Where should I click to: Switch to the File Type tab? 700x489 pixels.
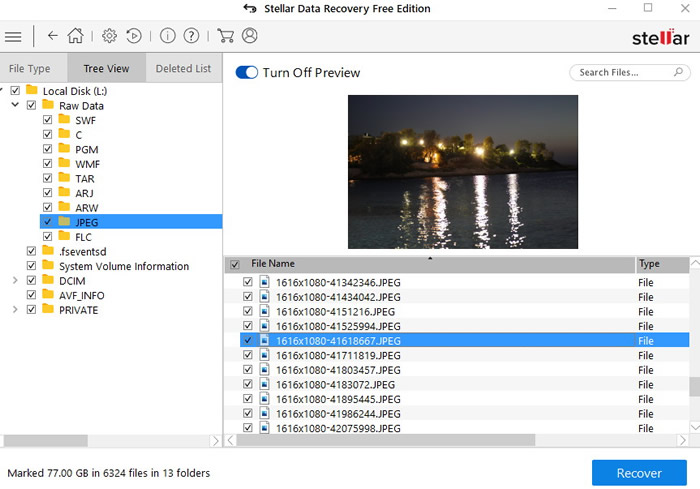click(x=30, y=69)
